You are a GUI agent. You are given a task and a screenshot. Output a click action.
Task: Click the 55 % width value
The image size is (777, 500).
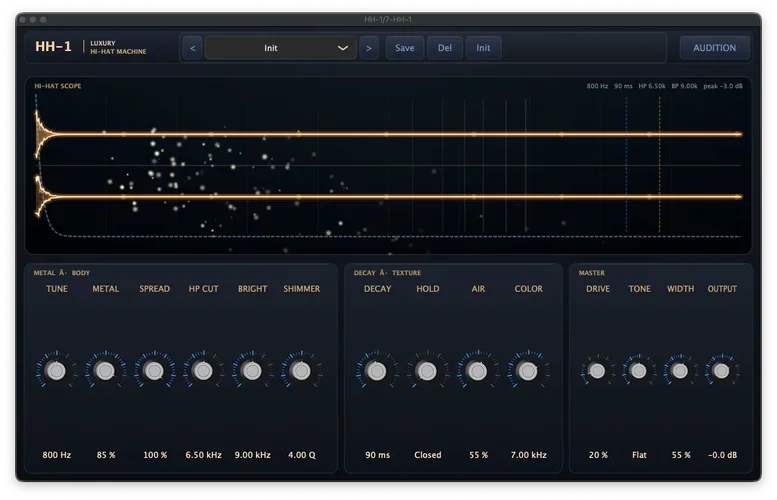680,455
